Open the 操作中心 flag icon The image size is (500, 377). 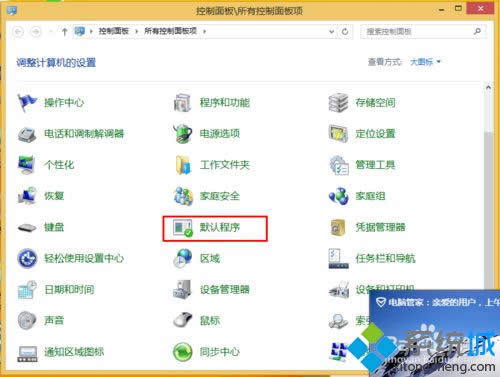[x=27, y=103]
